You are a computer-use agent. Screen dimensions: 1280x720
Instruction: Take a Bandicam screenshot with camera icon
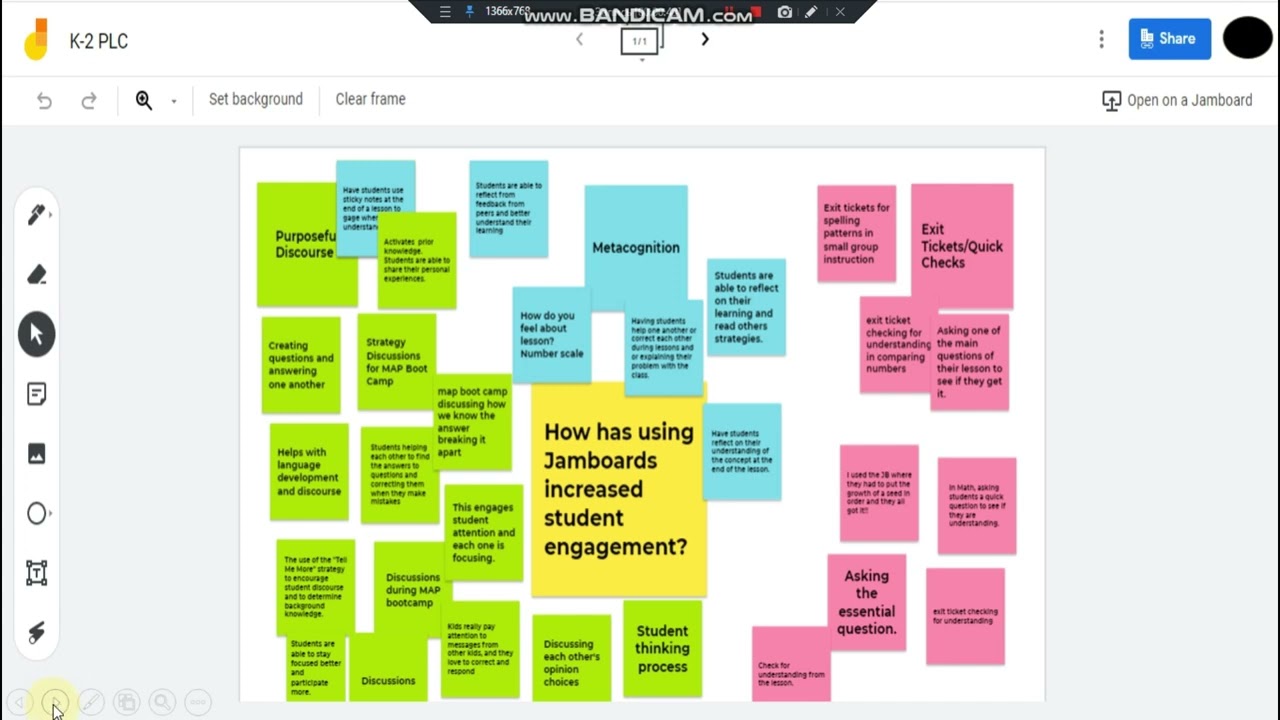(x=785, y=12)
